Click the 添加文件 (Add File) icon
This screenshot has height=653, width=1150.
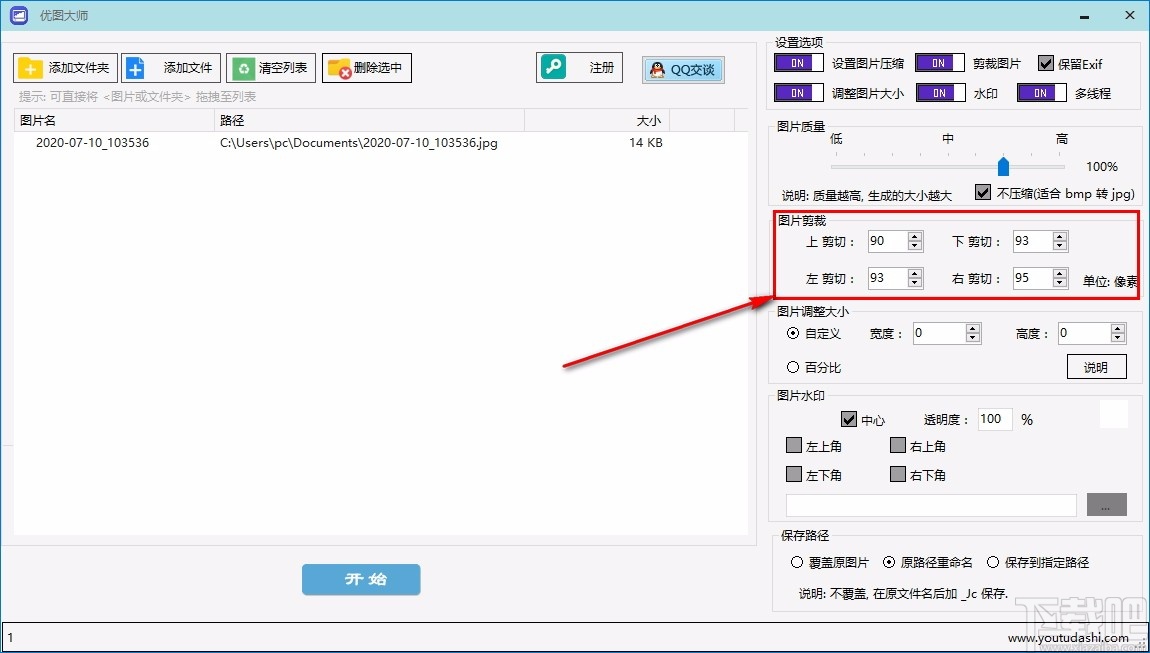click(135, 68)
